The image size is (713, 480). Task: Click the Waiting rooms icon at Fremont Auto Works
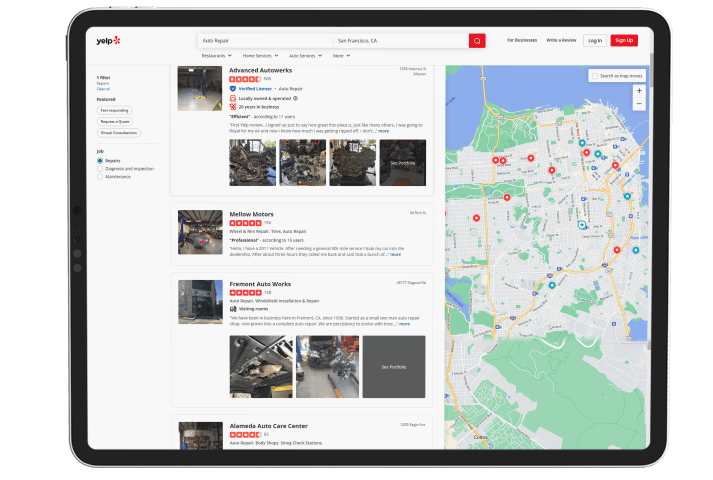tap(233, 309)
